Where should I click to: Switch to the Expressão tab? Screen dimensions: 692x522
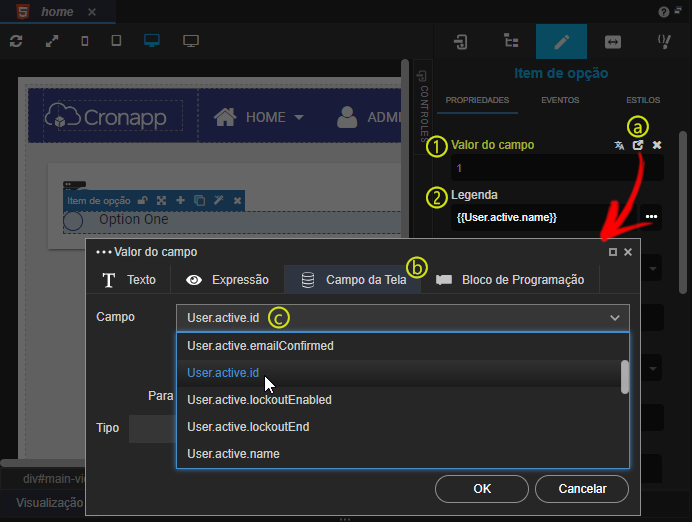227,280
